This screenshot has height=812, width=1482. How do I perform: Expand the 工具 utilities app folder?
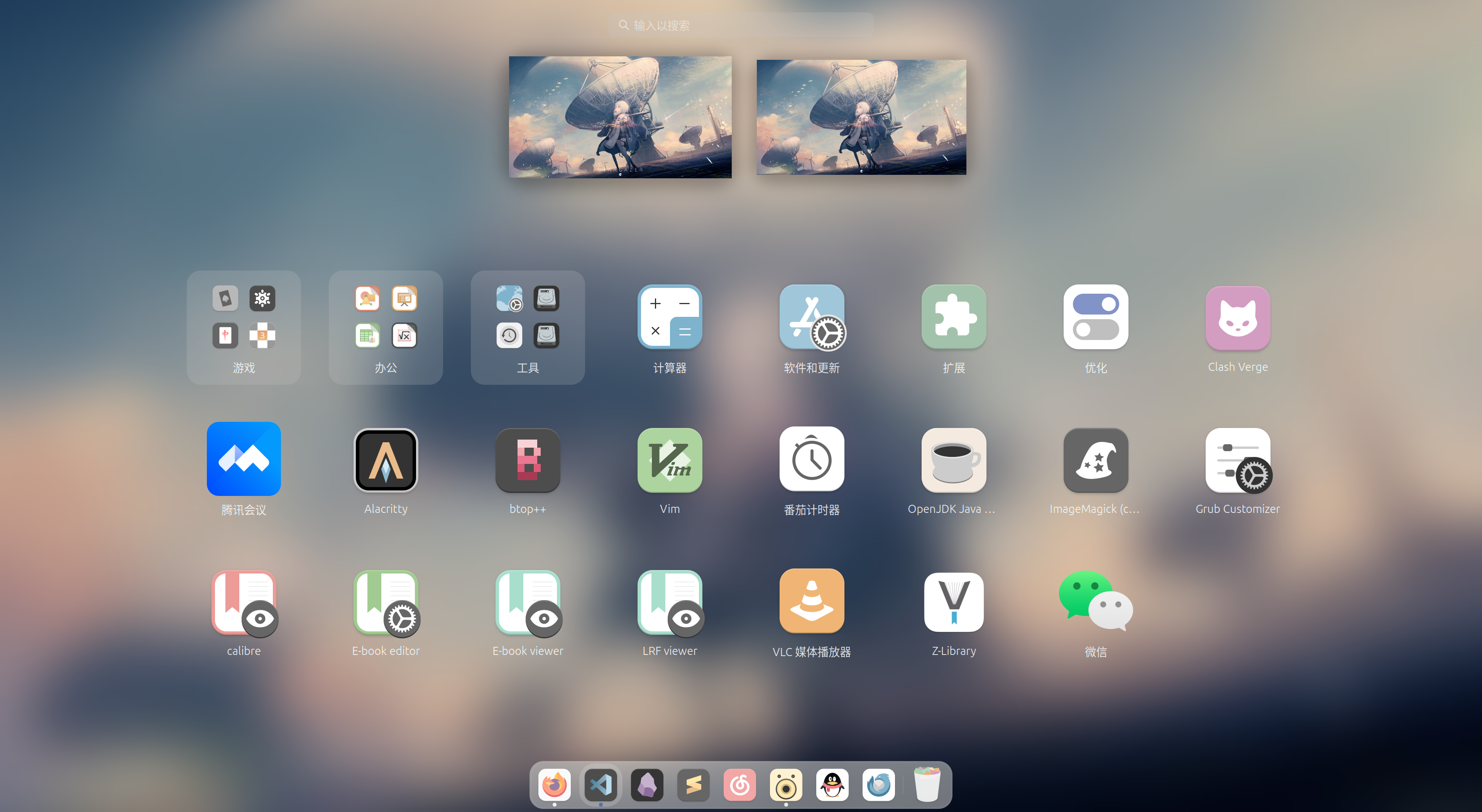click(528, 327)
